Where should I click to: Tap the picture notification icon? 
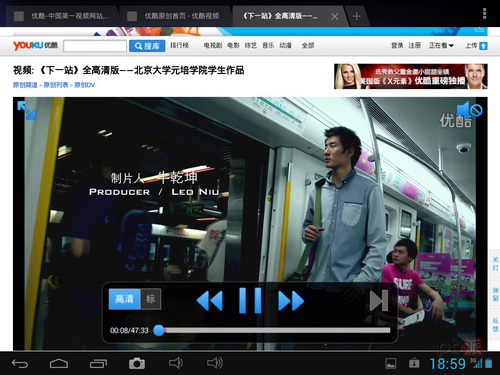391,363
